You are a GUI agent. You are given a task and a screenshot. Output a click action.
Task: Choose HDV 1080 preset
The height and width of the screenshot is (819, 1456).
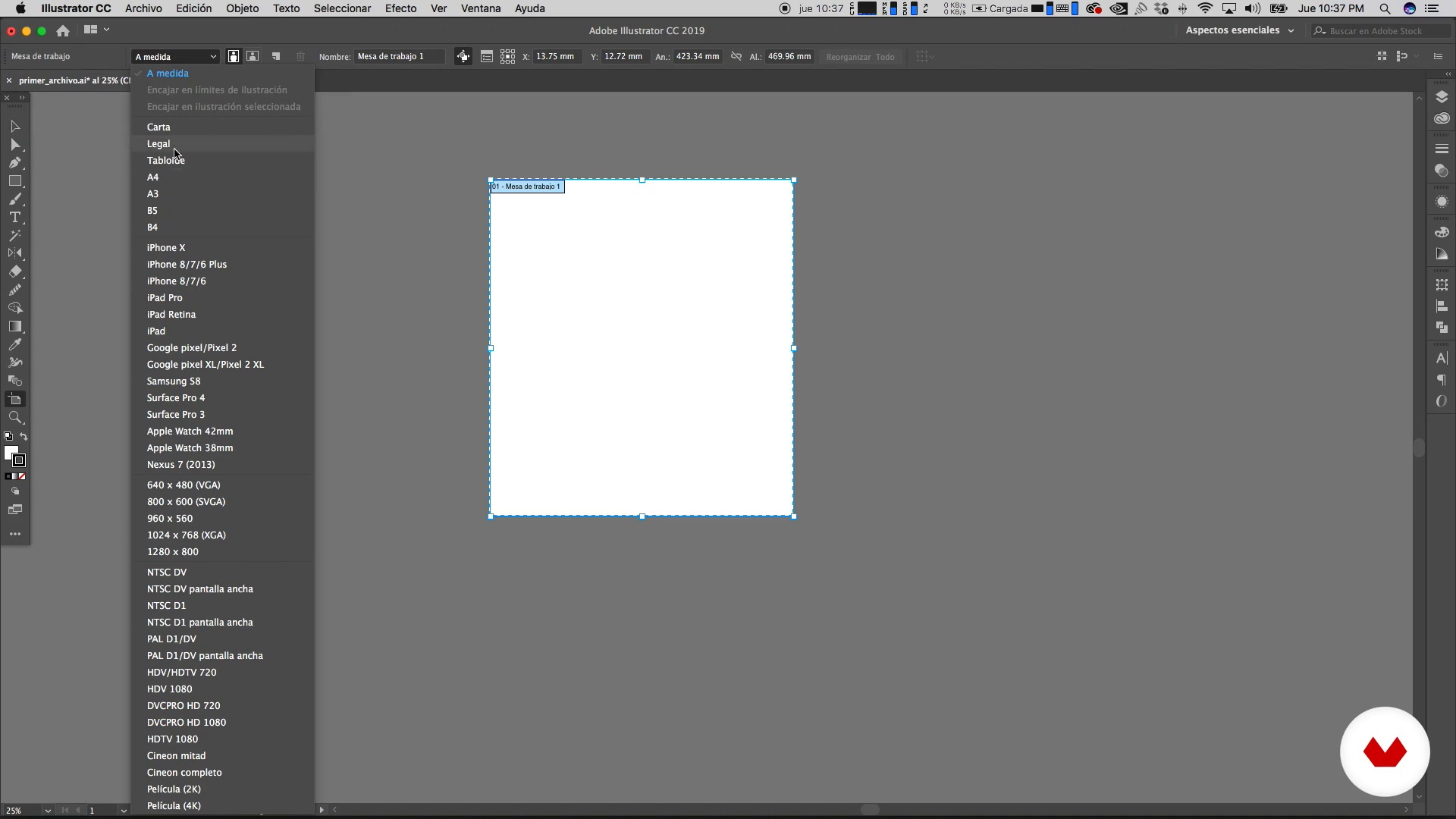pyautogui.click(x=223, y=689)
